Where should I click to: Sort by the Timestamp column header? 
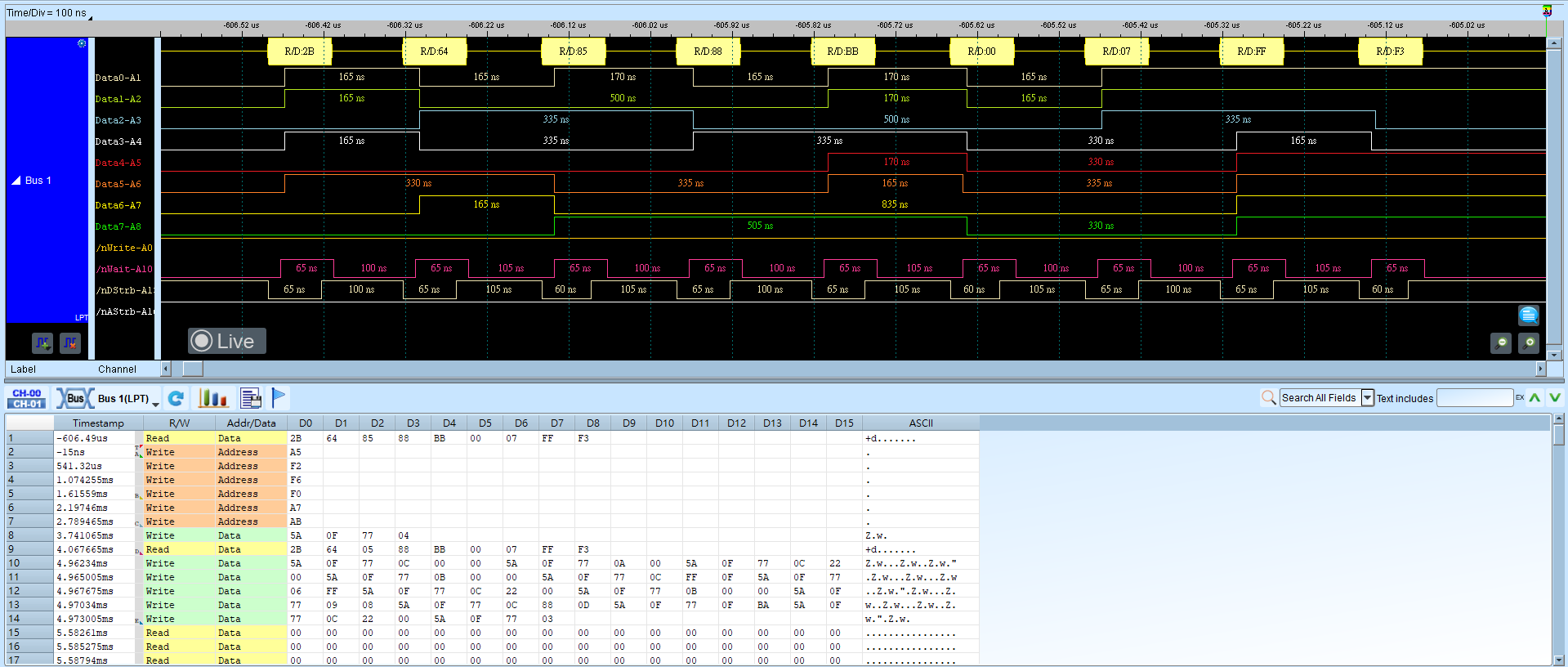[x=98, y=423]
